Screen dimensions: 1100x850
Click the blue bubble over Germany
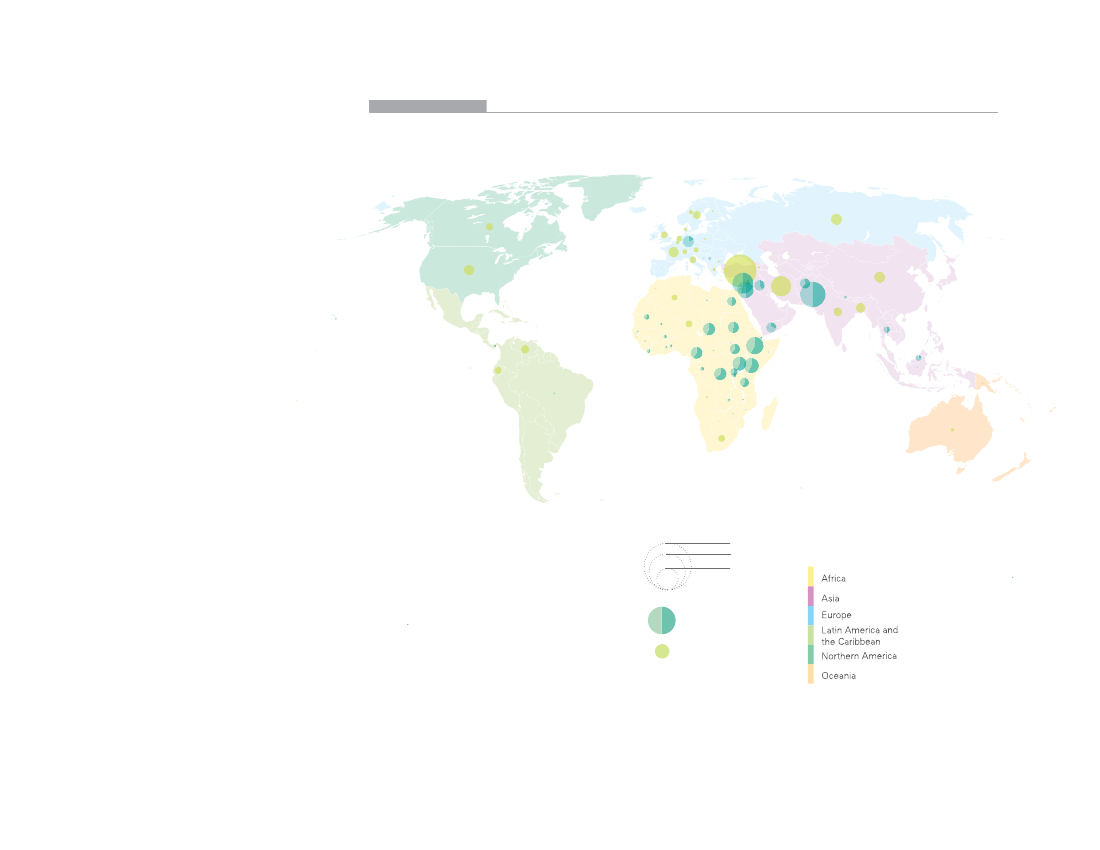tap(688, 241)
